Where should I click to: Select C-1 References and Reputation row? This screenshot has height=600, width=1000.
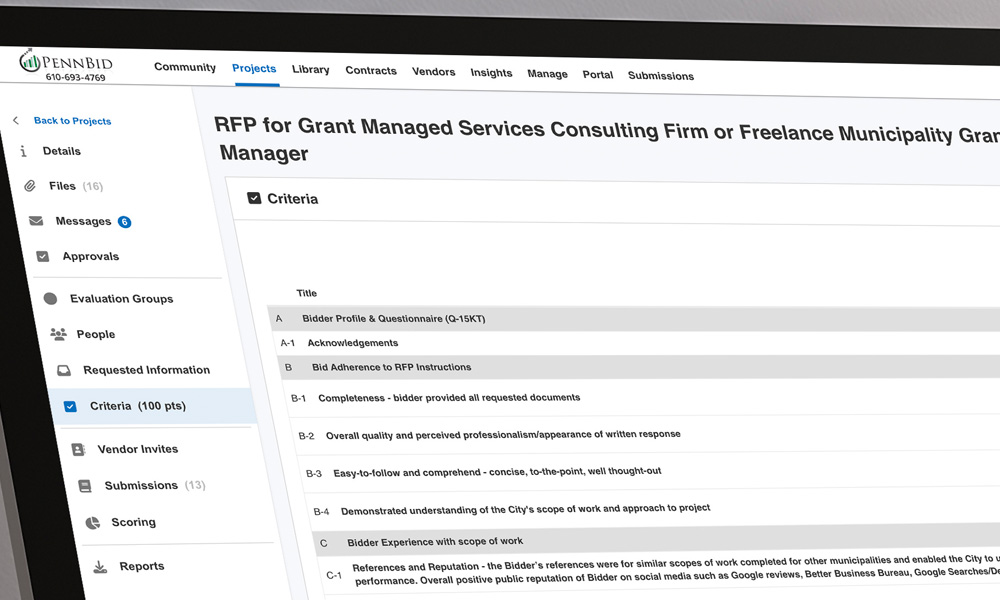[660, 573]
